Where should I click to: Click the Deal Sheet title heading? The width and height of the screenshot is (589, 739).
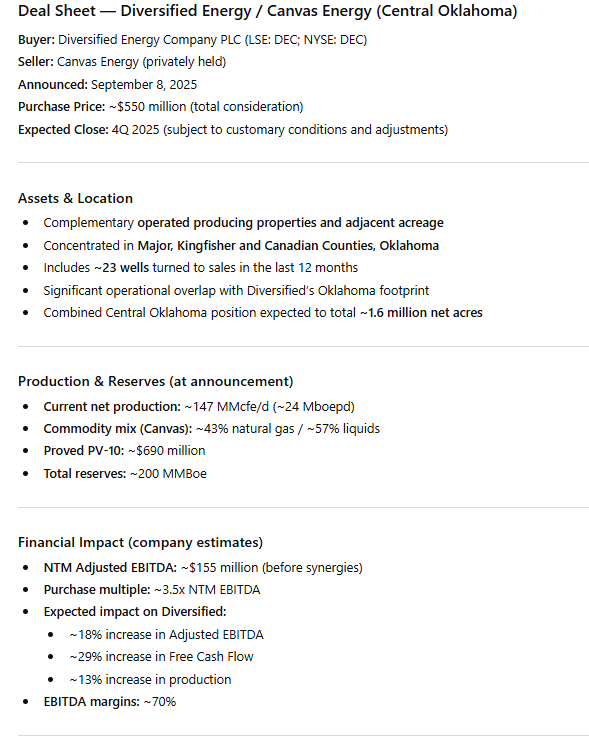click(x=268, y=11)
